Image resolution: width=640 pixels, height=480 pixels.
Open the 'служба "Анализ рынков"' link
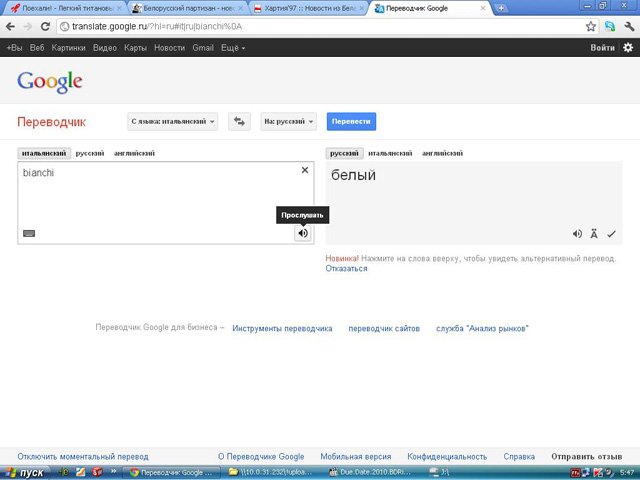coord(482,329)
